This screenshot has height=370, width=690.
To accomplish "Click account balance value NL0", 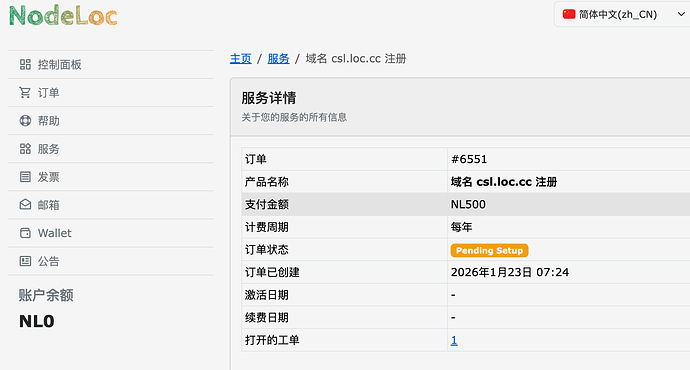I will click(37, 321).
